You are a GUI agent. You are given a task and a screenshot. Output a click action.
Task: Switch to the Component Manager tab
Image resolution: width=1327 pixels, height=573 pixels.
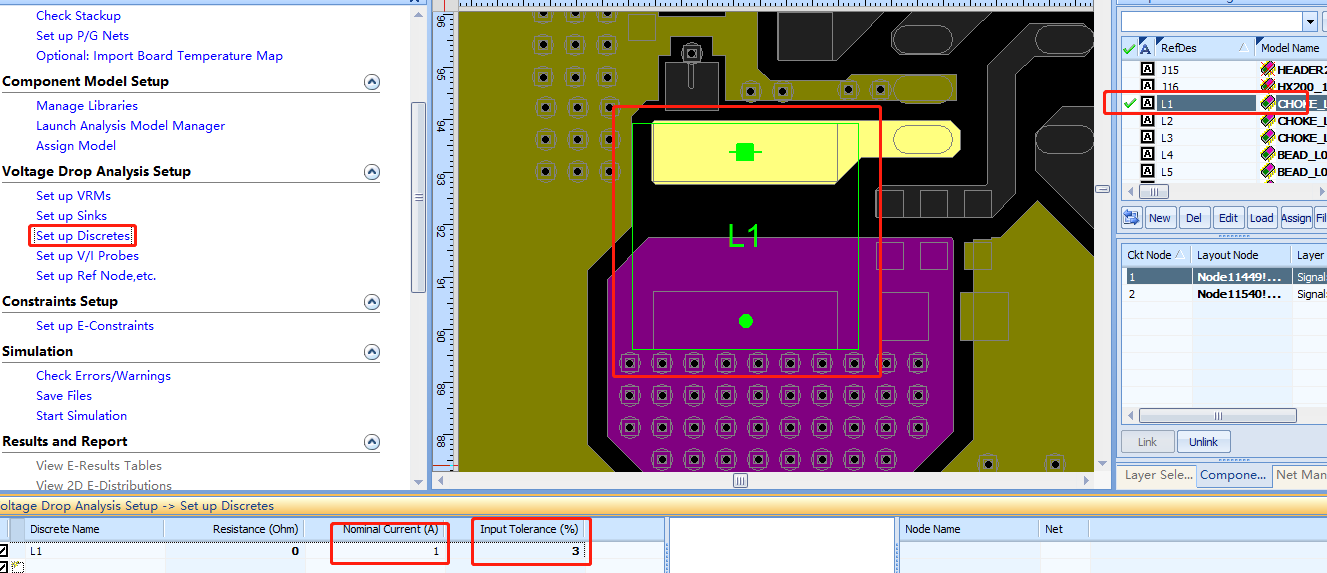pos(1233,475)
